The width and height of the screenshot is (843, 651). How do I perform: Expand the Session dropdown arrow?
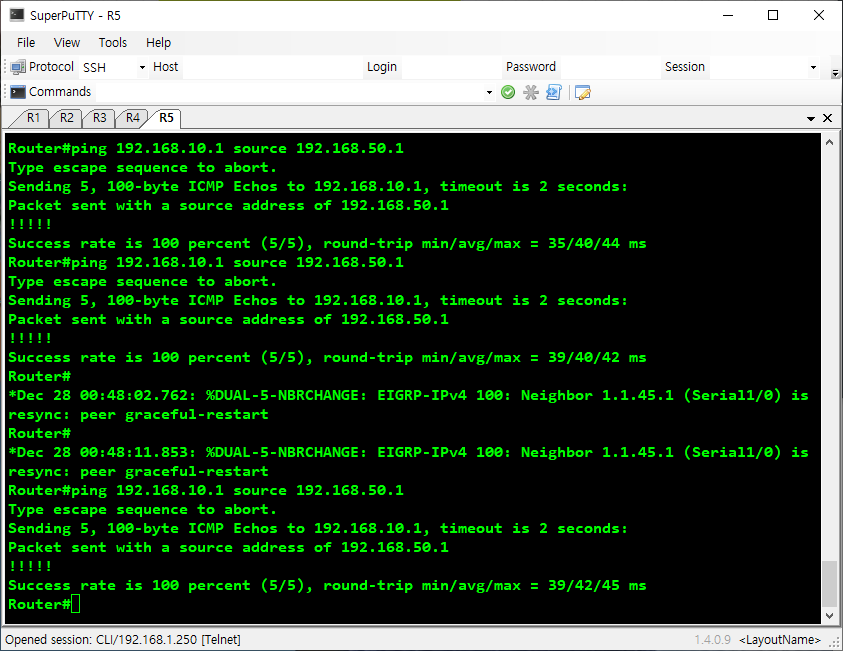(x=813, y=68)
